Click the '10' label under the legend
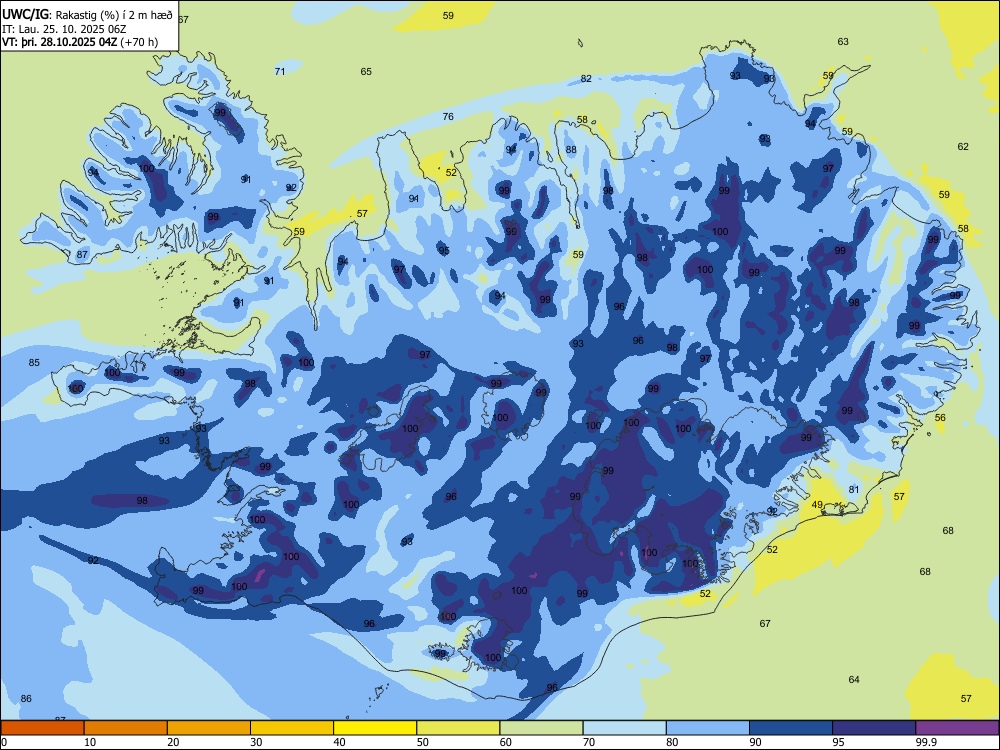This screenshot has width=1000, height=750. coord(90,742)
